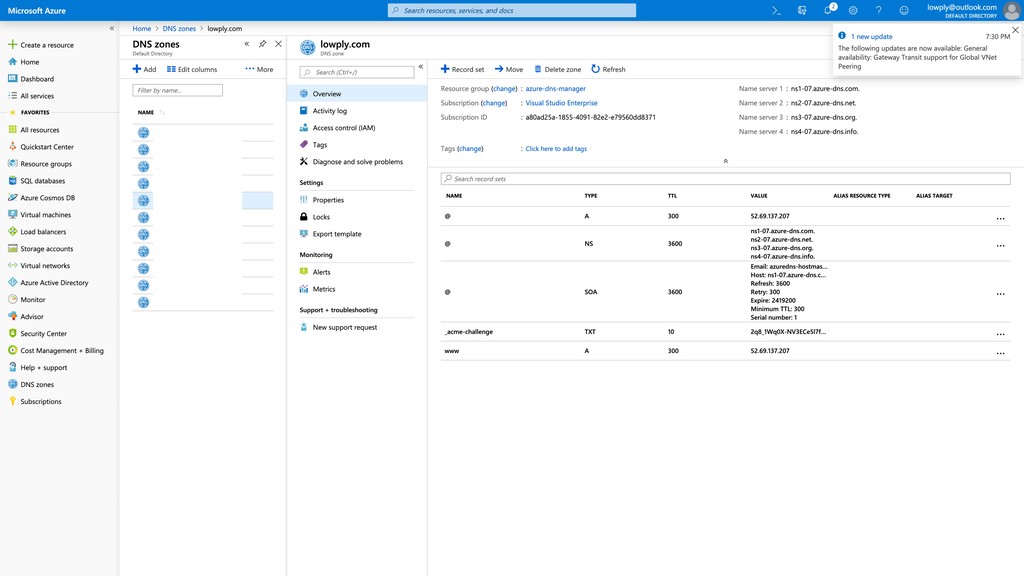This screenshot has width=1024, height=576.
Task: Add a new DNS zone
Action: click(x=144, y=69)
